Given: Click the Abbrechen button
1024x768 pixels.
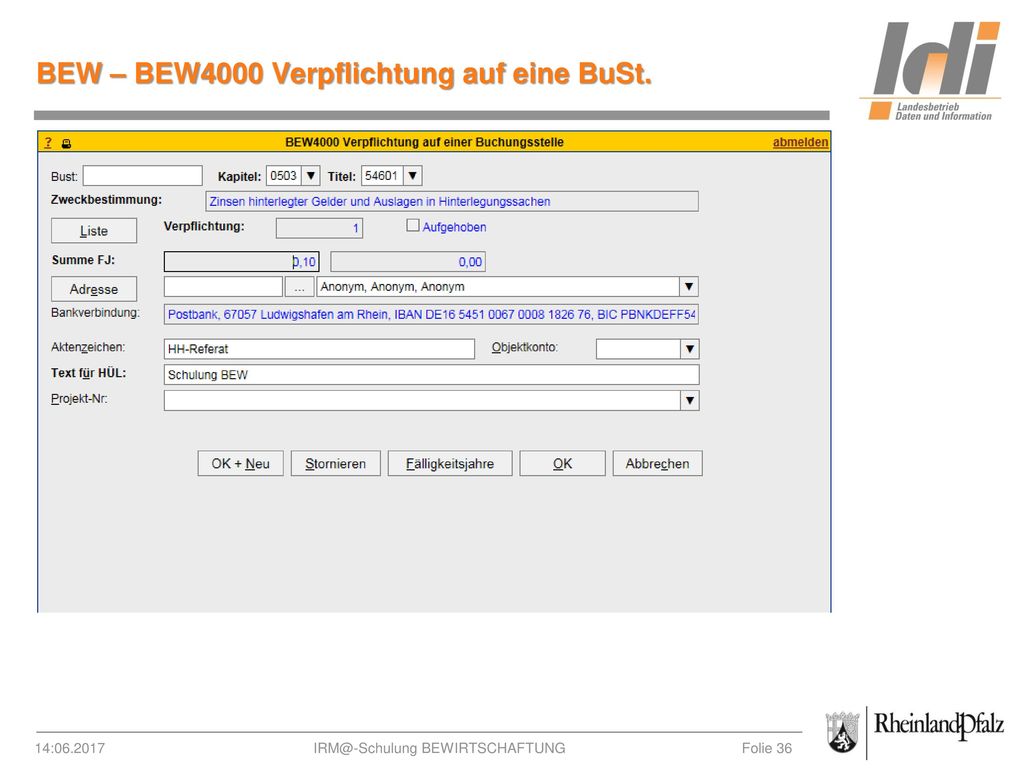Looking at the screenshot, I should click(658, 464).
